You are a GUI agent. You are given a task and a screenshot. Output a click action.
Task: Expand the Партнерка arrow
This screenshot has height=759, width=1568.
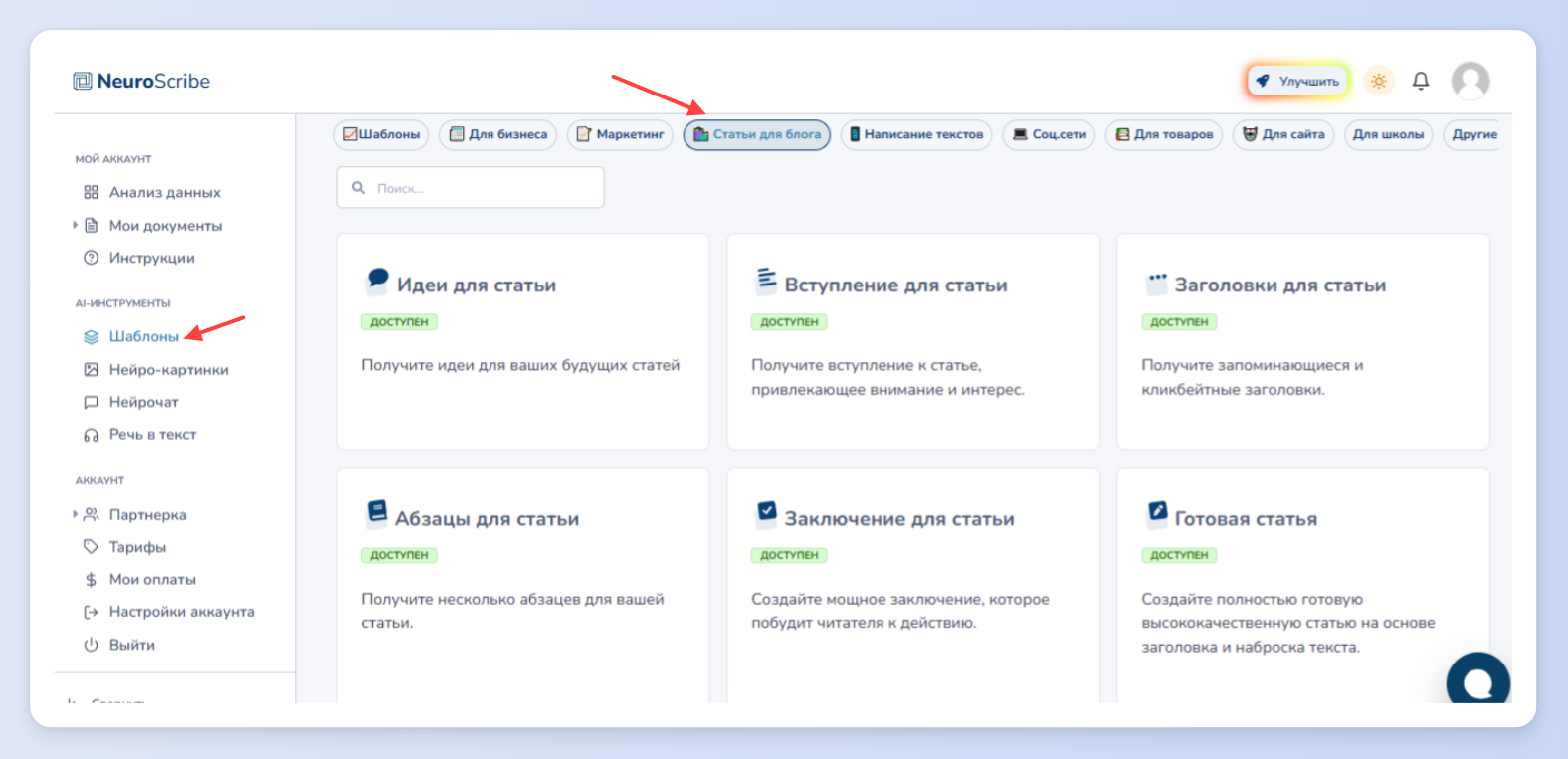(x=75, y=514)
